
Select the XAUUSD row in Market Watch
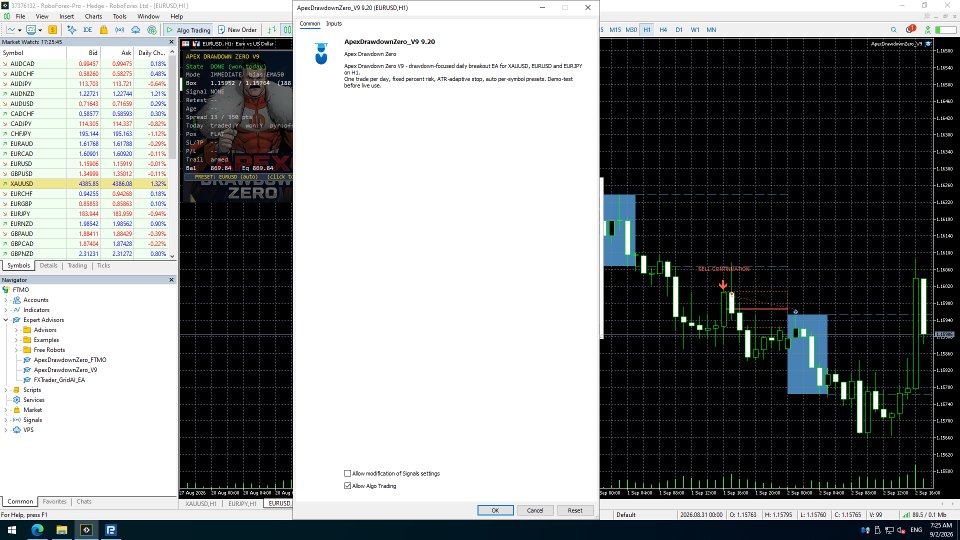[84, 184]
